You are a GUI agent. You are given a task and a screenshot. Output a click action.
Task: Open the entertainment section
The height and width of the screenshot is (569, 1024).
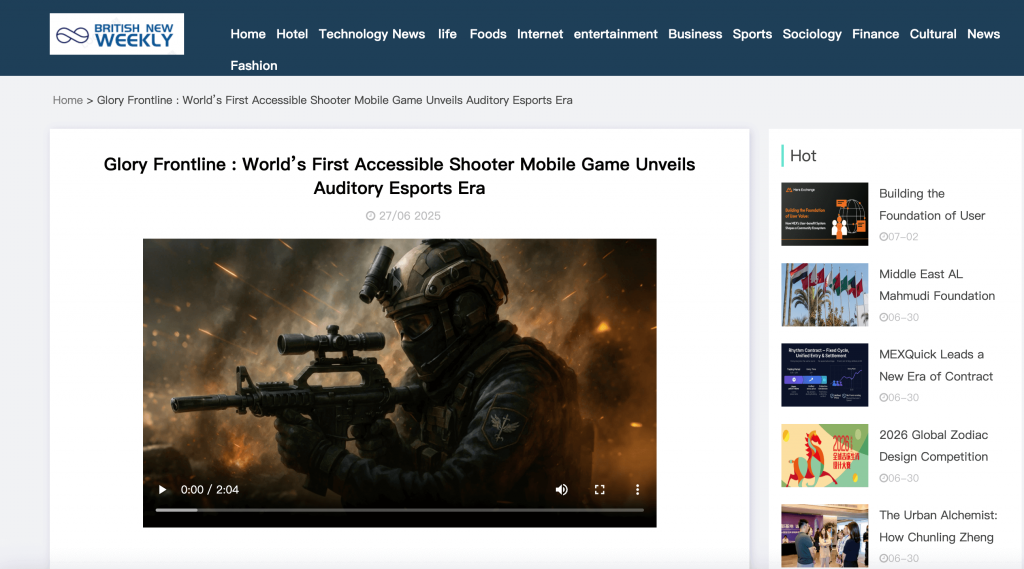(616, 34)
